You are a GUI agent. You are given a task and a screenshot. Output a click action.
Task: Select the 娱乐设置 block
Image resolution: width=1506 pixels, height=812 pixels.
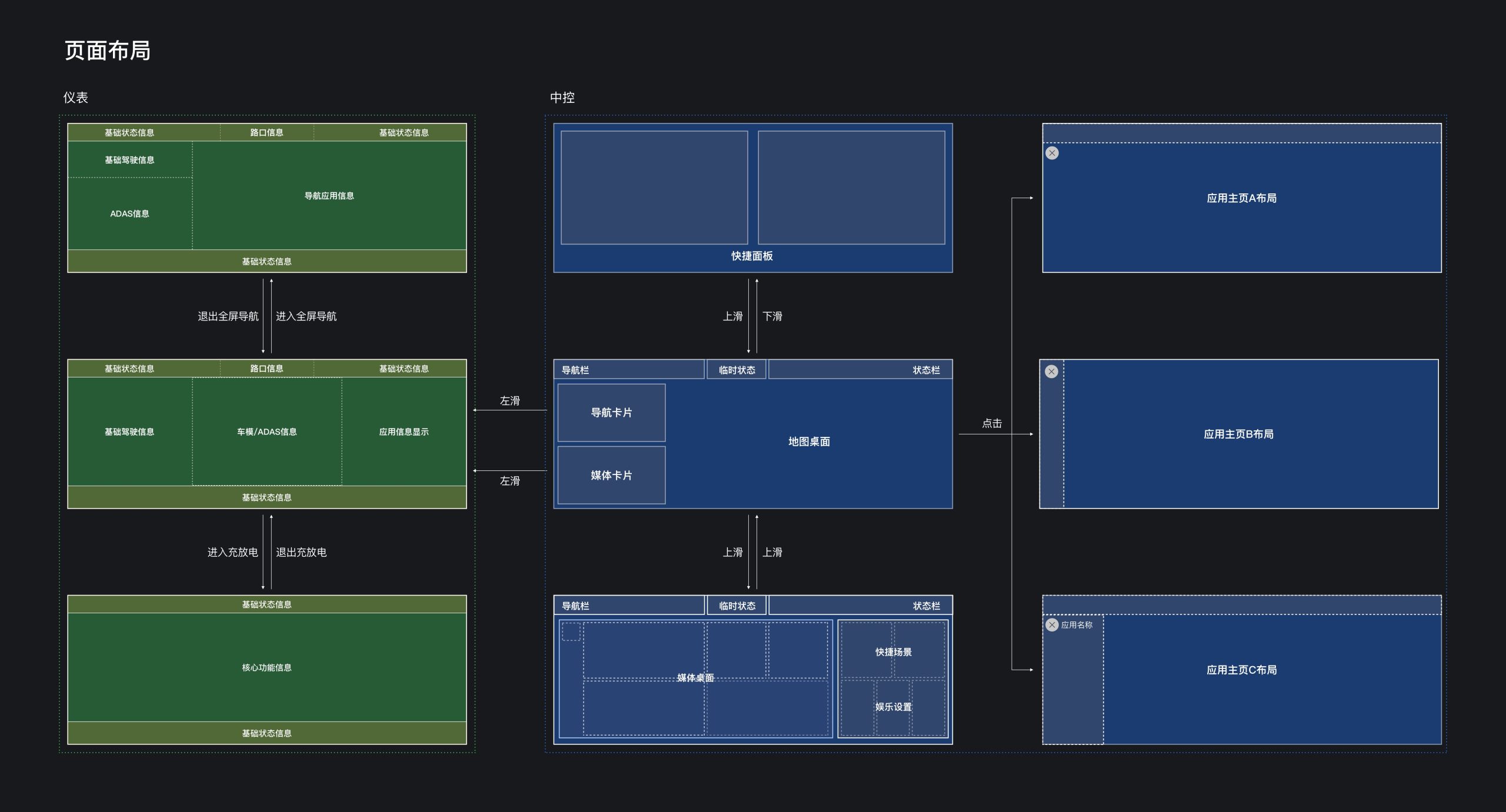[x=893, y=707]
